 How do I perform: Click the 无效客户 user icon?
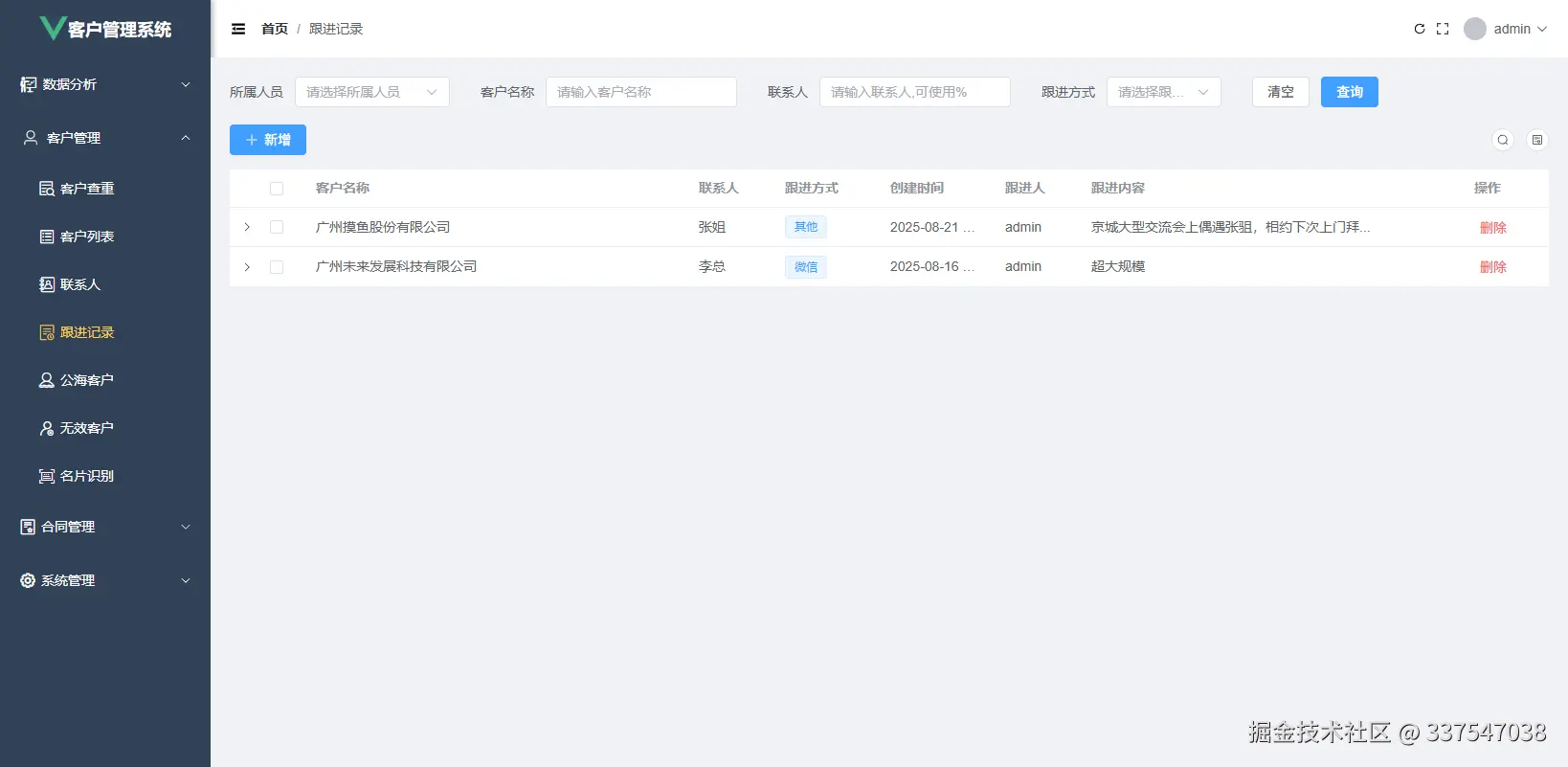tap(47, 428)
